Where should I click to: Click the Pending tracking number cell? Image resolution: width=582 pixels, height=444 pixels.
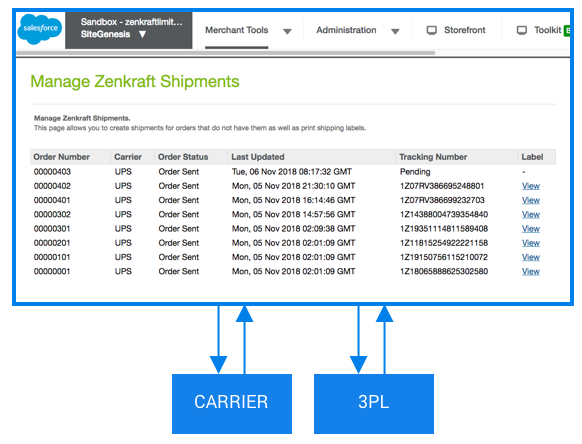415,172
